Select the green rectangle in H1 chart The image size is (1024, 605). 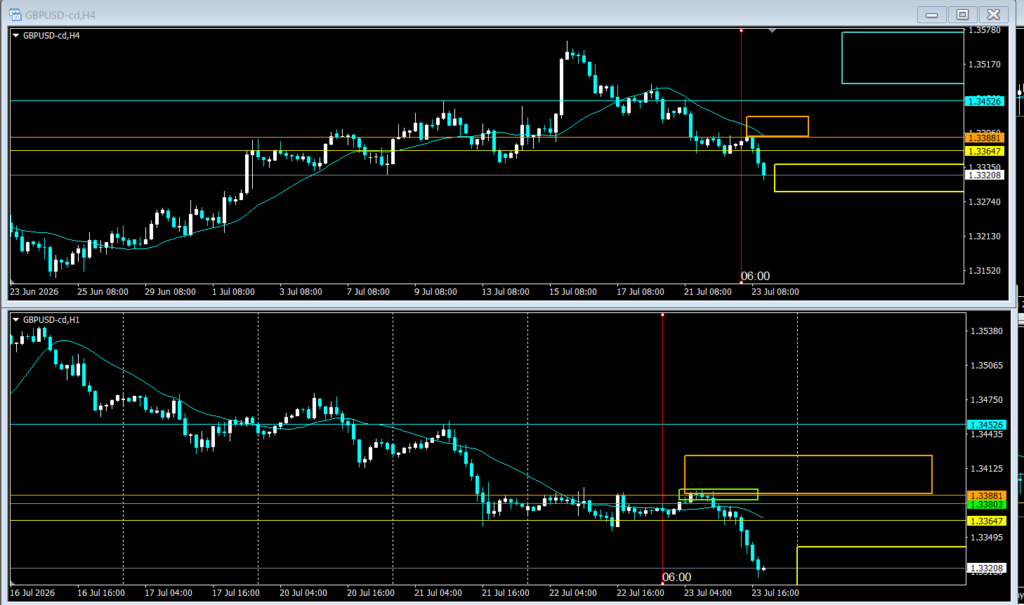click(x=718, y=495)
